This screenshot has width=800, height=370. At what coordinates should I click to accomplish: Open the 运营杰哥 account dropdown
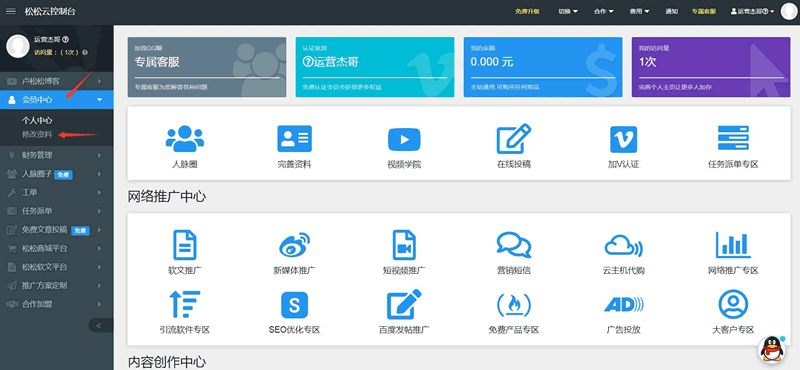(753, 11)
